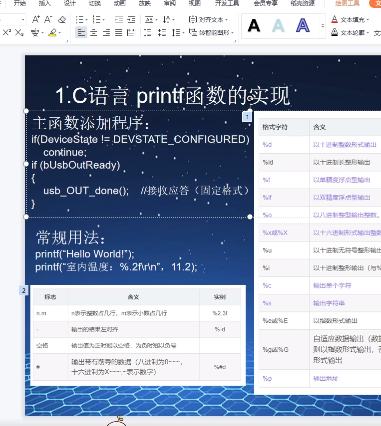The height and width of the screenshot is (426, 381).
Task: Apply the light blue WordArt preset
Action: click(278, 26)
